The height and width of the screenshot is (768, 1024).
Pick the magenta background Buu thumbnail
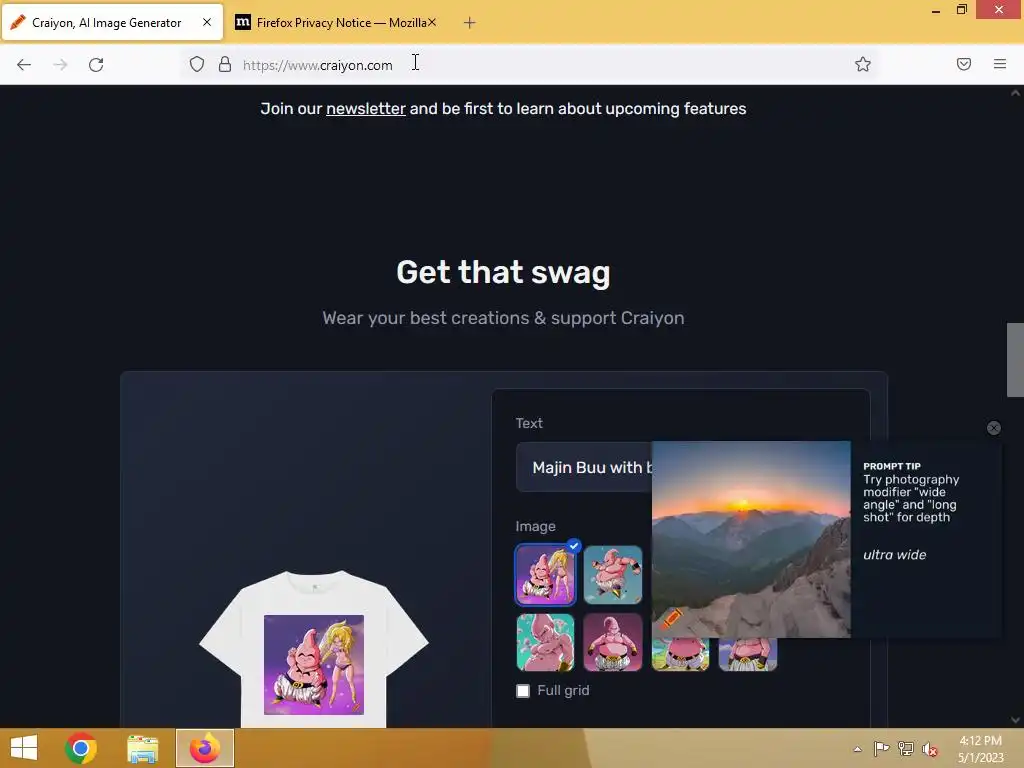[x=613, y=642]
